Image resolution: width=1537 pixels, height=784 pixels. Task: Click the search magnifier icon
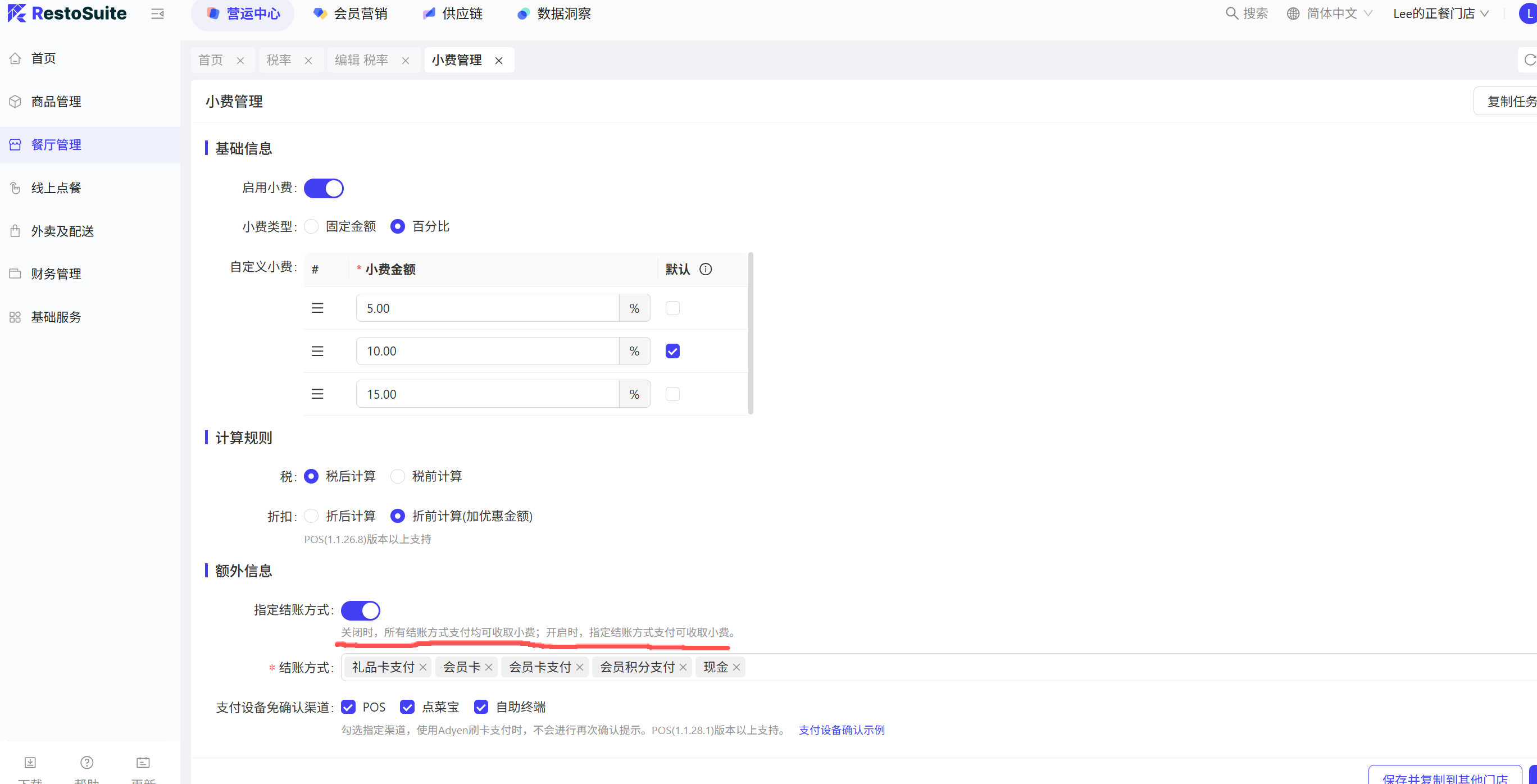pyautogui.click(x=1231, y=13)
